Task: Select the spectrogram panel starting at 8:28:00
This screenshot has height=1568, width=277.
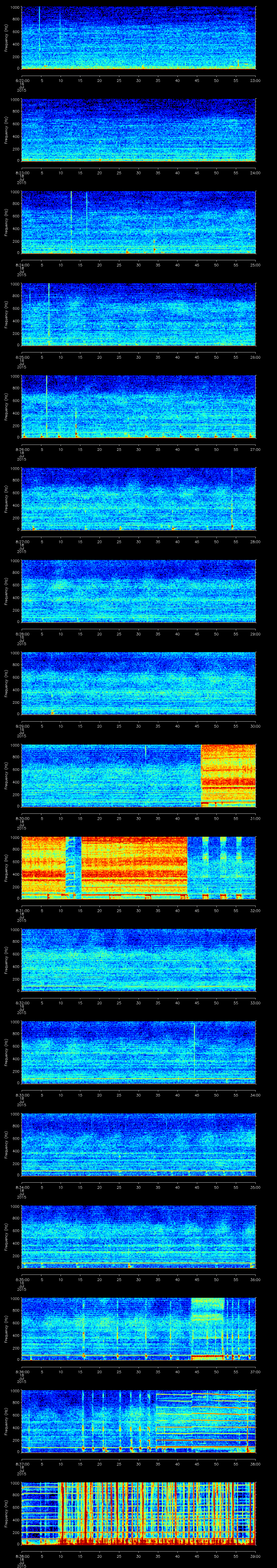Action: (x=138, y=590)
